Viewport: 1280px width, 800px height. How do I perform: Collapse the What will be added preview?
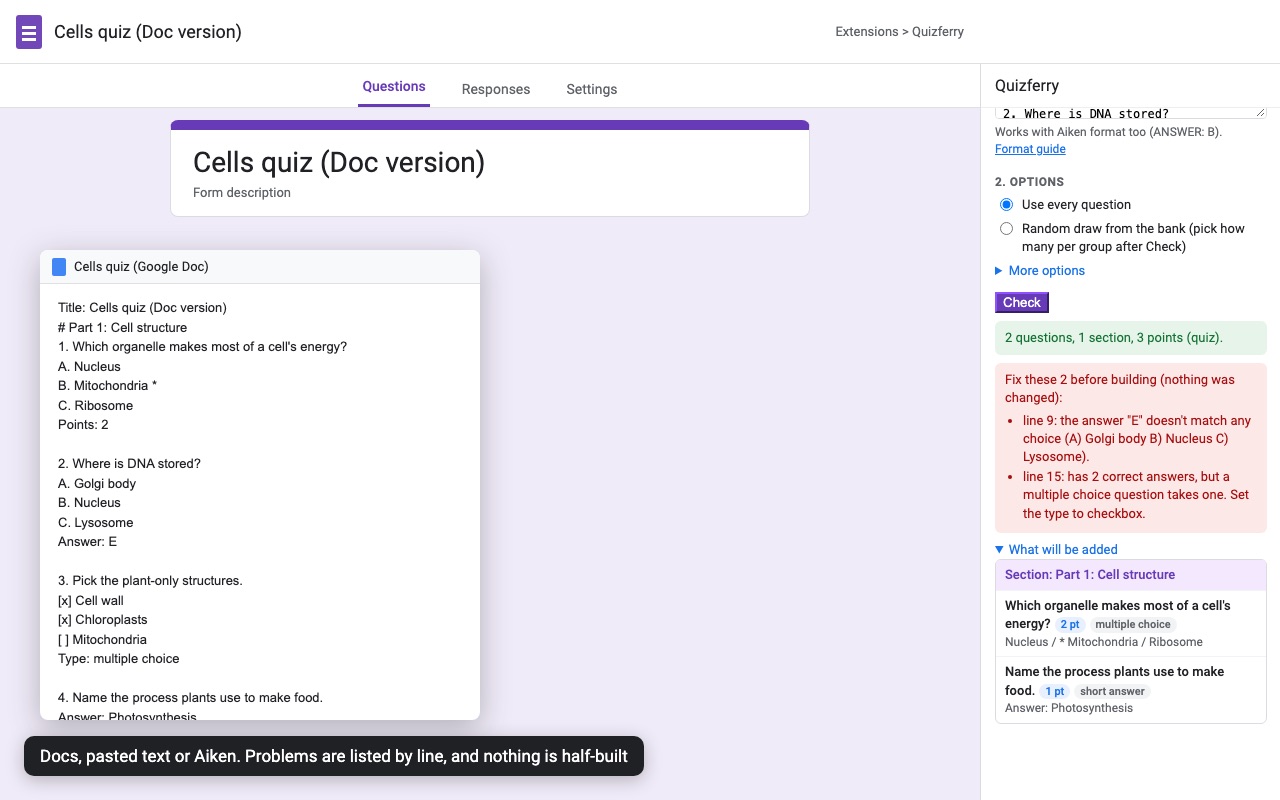(1056, 549)
